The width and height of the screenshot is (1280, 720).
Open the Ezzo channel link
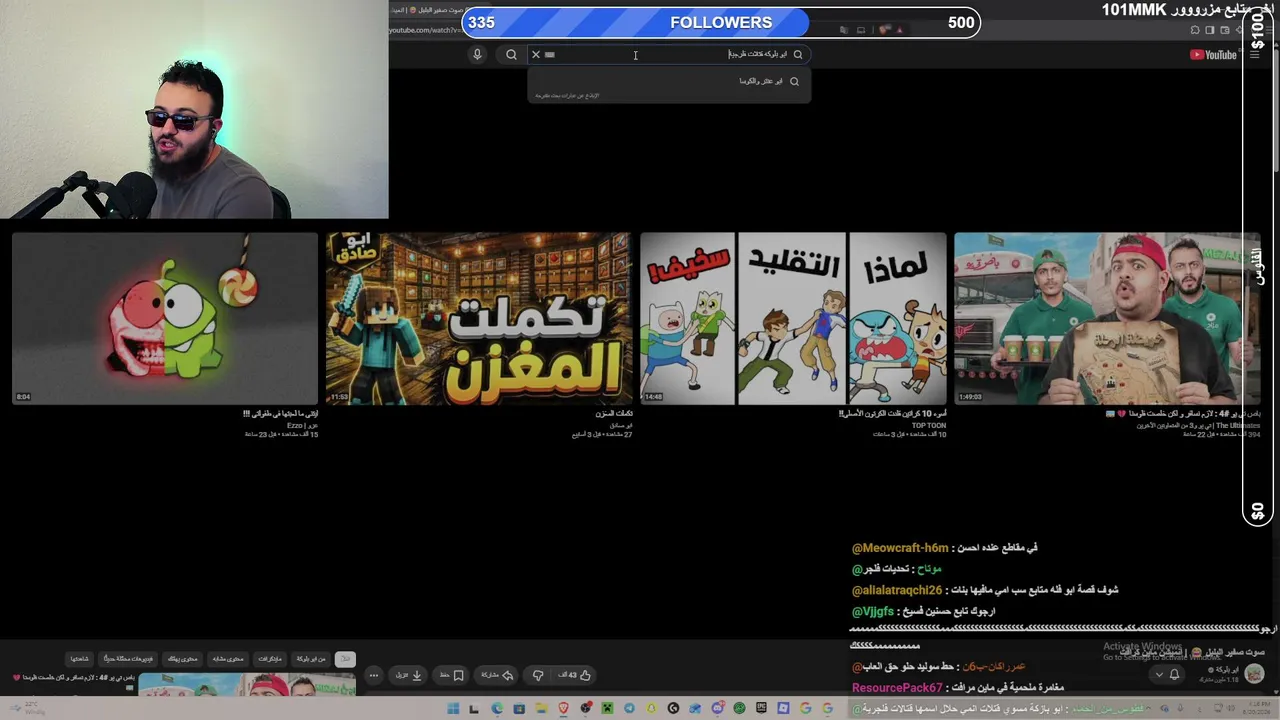click(x=302, y=425)
